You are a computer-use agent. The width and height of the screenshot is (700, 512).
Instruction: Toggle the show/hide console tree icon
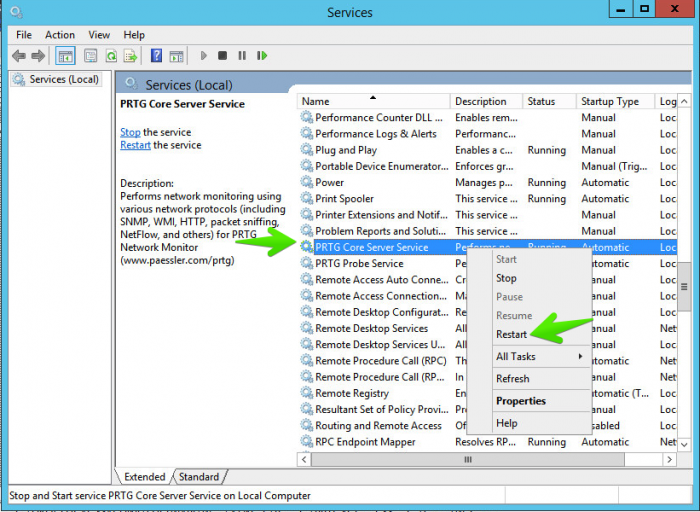pos(65,56)
